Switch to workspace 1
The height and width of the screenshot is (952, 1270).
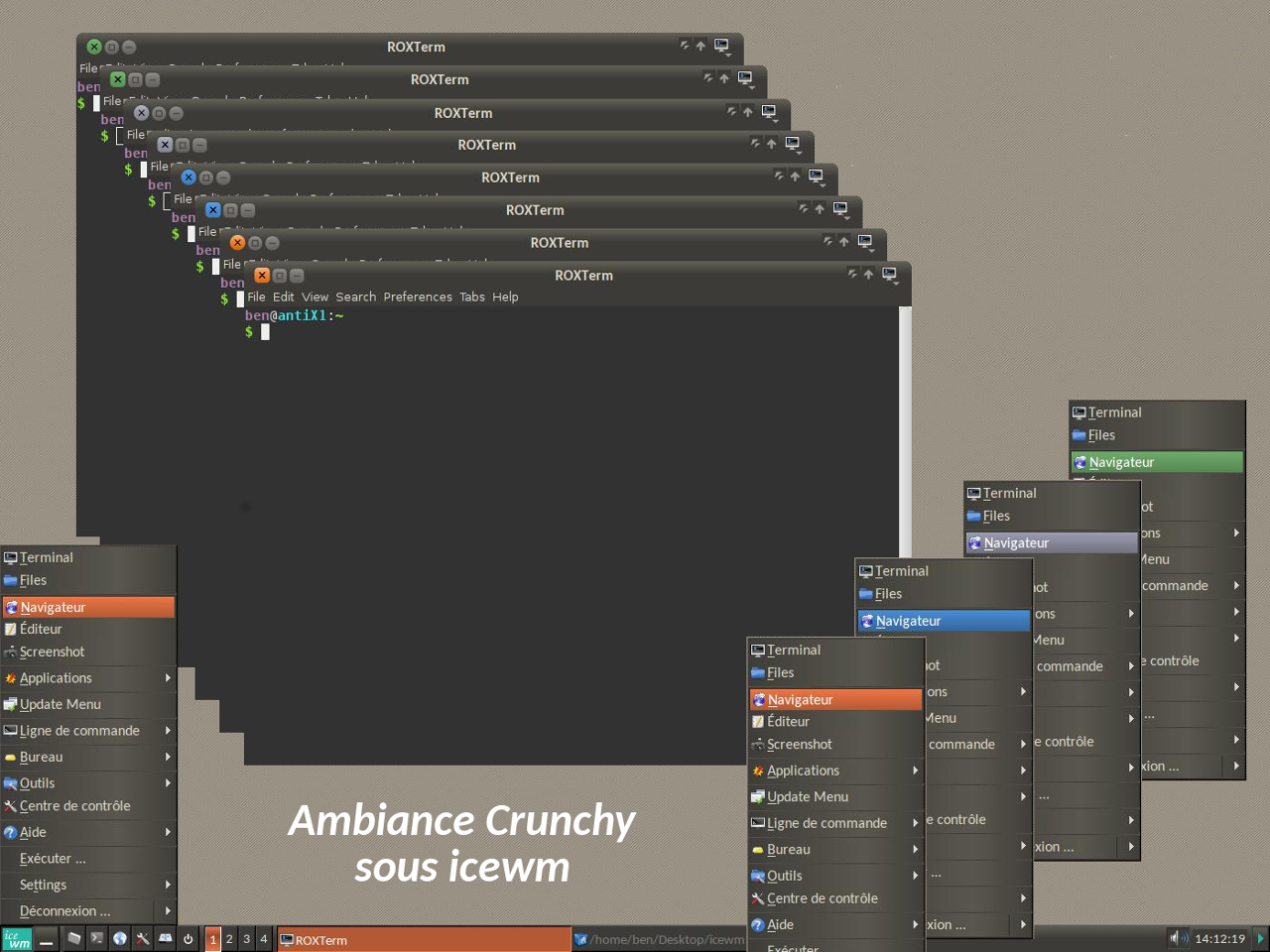(212, 939)
